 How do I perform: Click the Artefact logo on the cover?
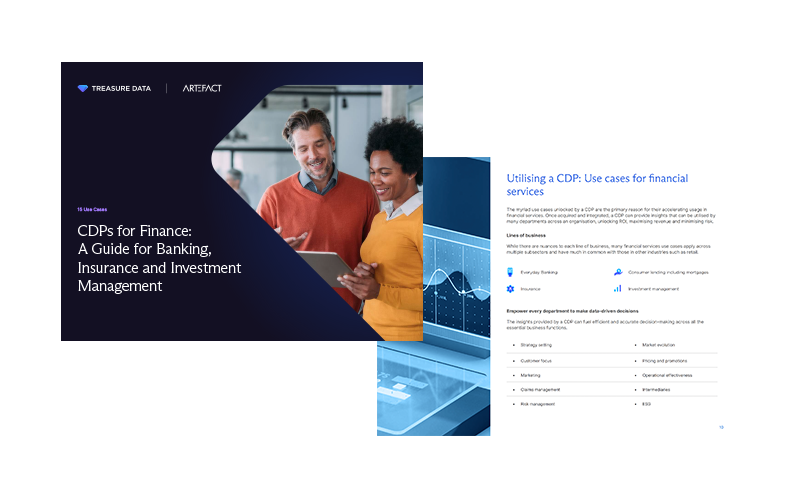pyautogui.click(x=202, y=88)
